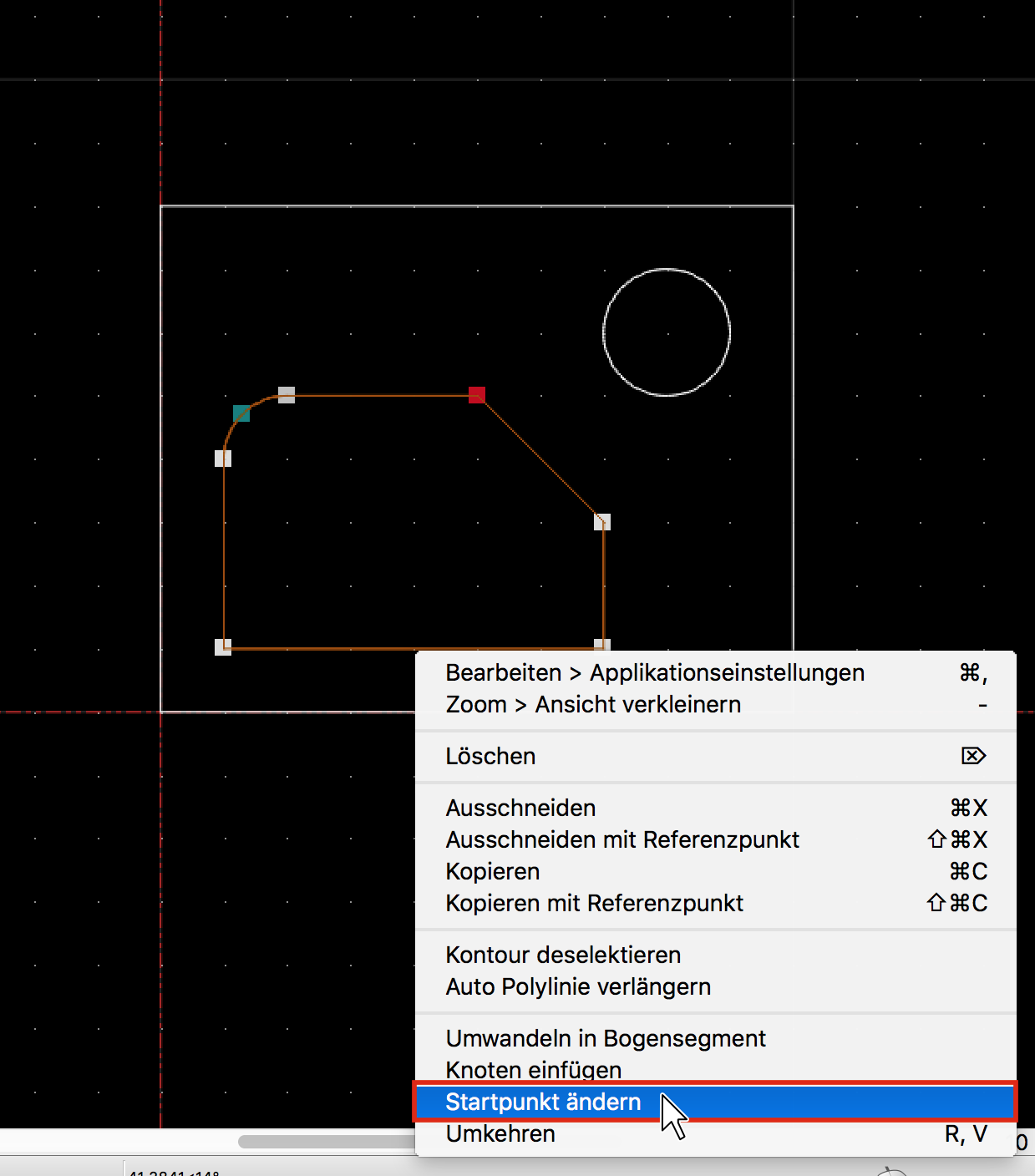Select Kontour deselektieren menu item

(563, 955)
